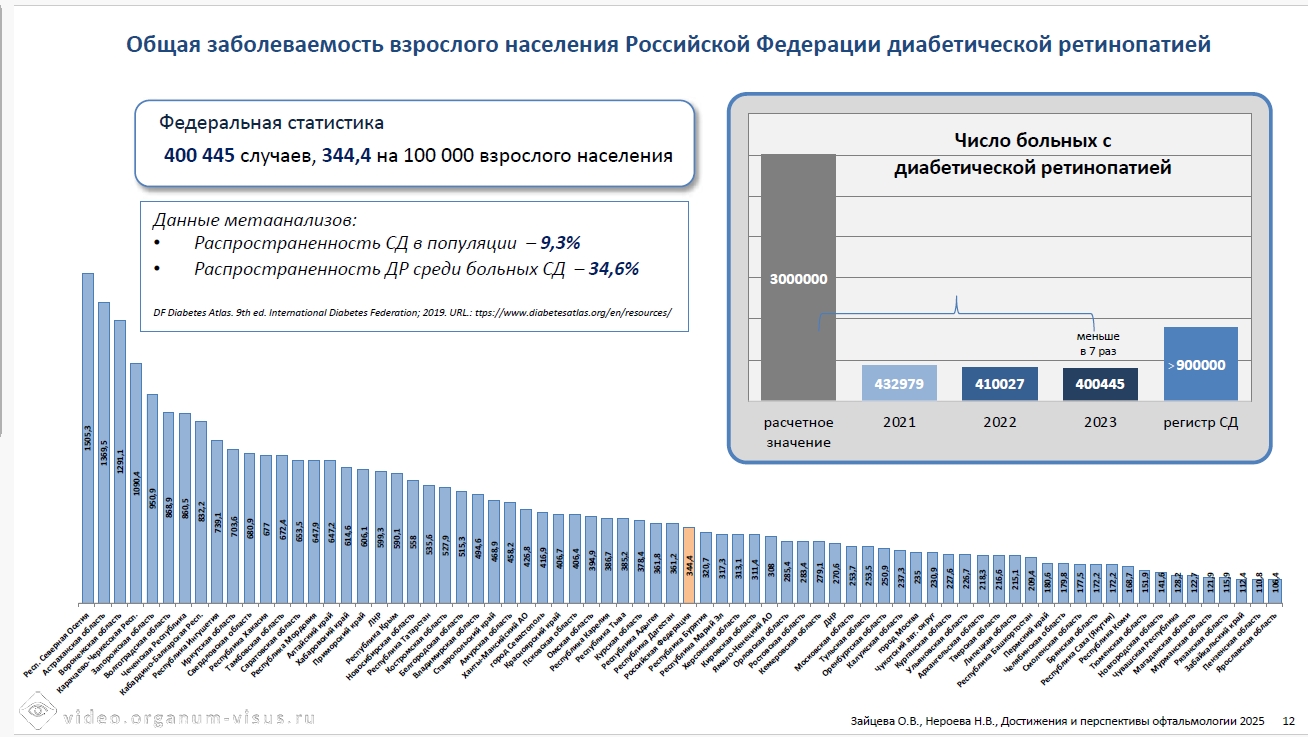Click the Astrakhan region bar 1369,5
This screenshot has width=1308, height=737.
[104, 452]
